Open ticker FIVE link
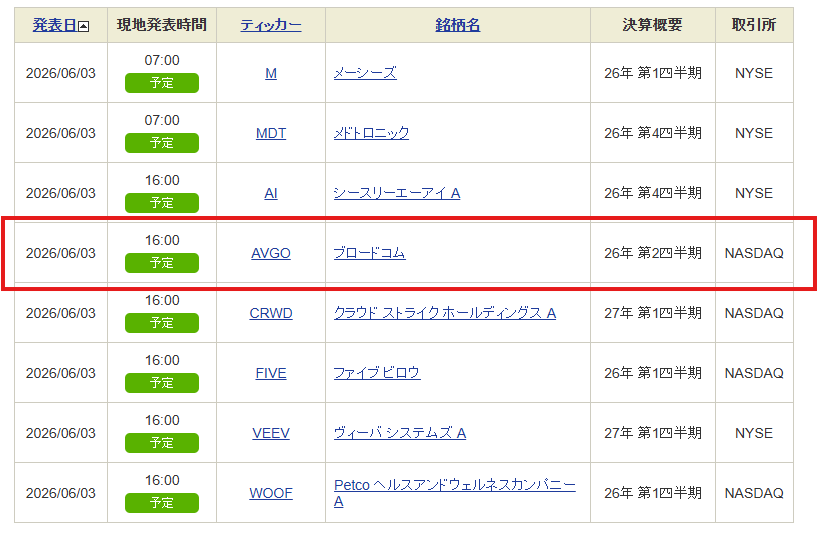 (271, 372)
